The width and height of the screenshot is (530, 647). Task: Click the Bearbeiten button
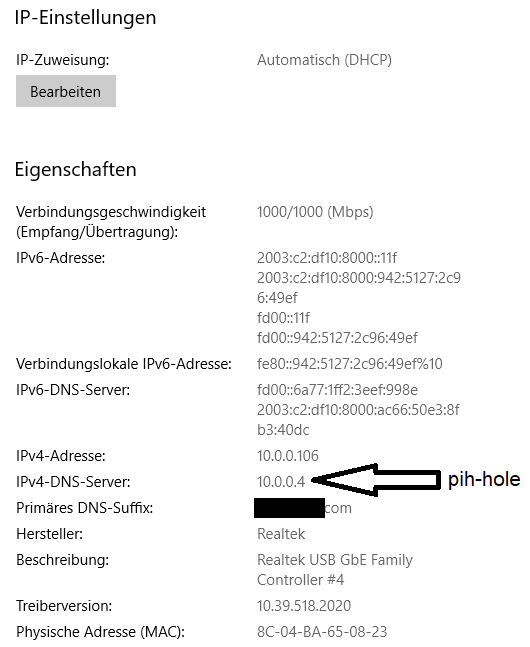pyautogui.click(x=66, y=91)
